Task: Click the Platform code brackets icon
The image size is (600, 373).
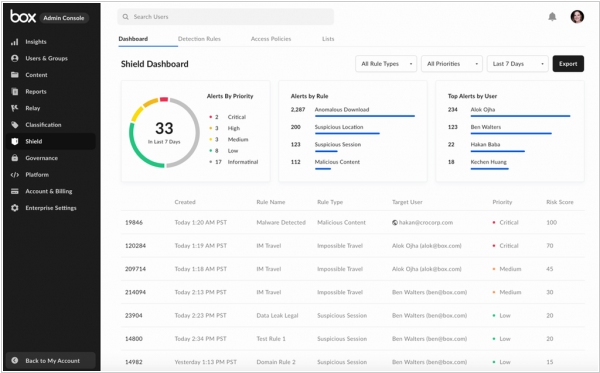Action: pyautogui.click(x=15, y=174)
